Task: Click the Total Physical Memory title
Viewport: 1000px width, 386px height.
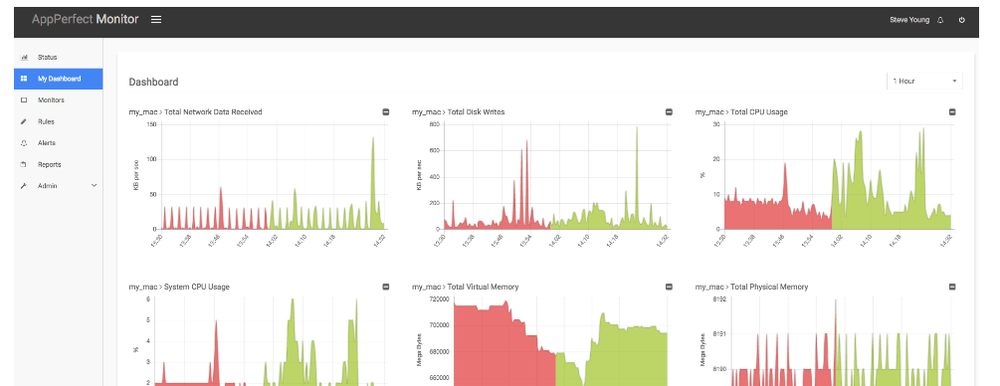Action: 751,287
